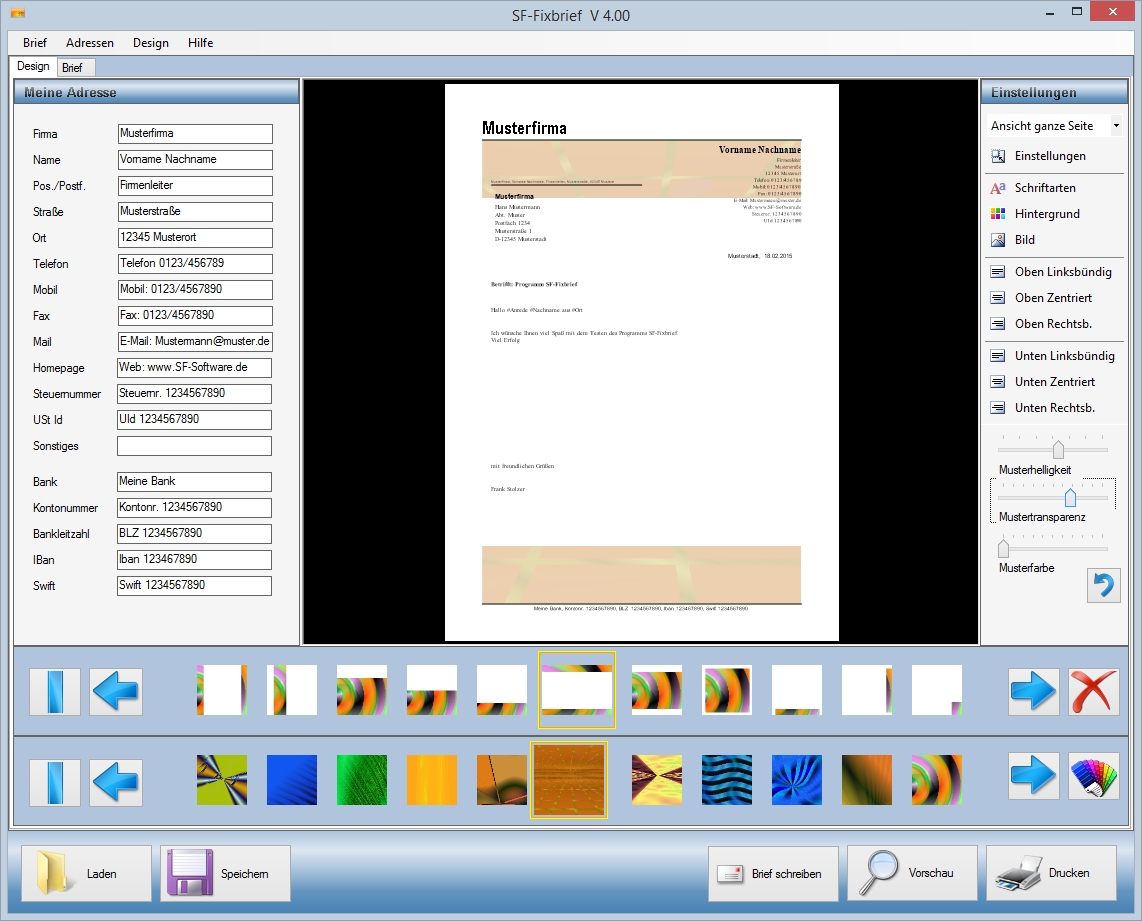1142x921 pixels.
Task: Select the solid blue pattern thumbnail
Action: [x=292, y=780]
